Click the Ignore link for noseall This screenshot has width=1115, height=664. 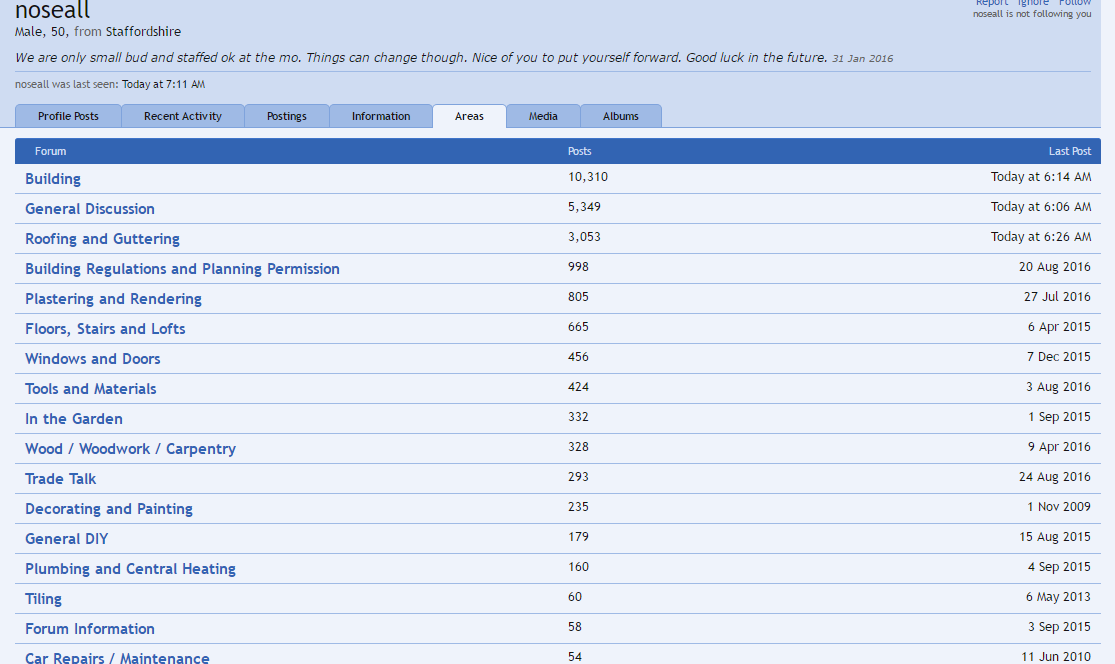(1033, 3)
